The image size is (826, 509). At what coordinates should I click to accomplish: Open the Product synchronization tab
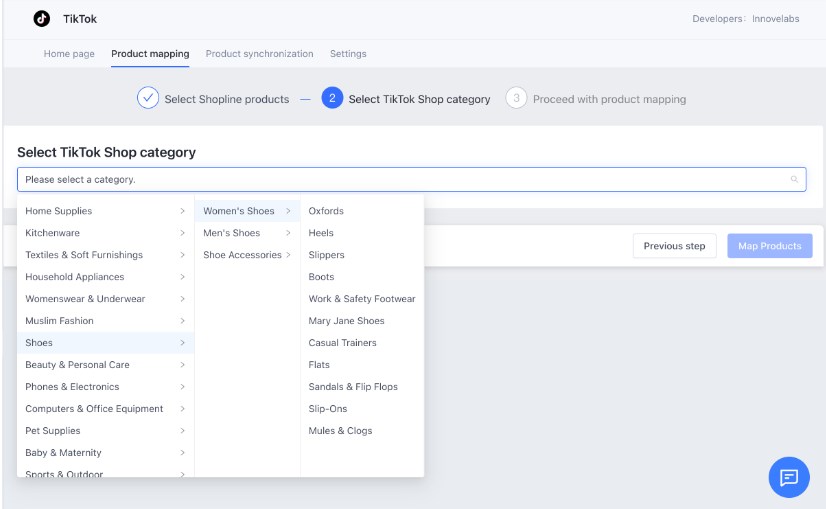click(259, 54)
